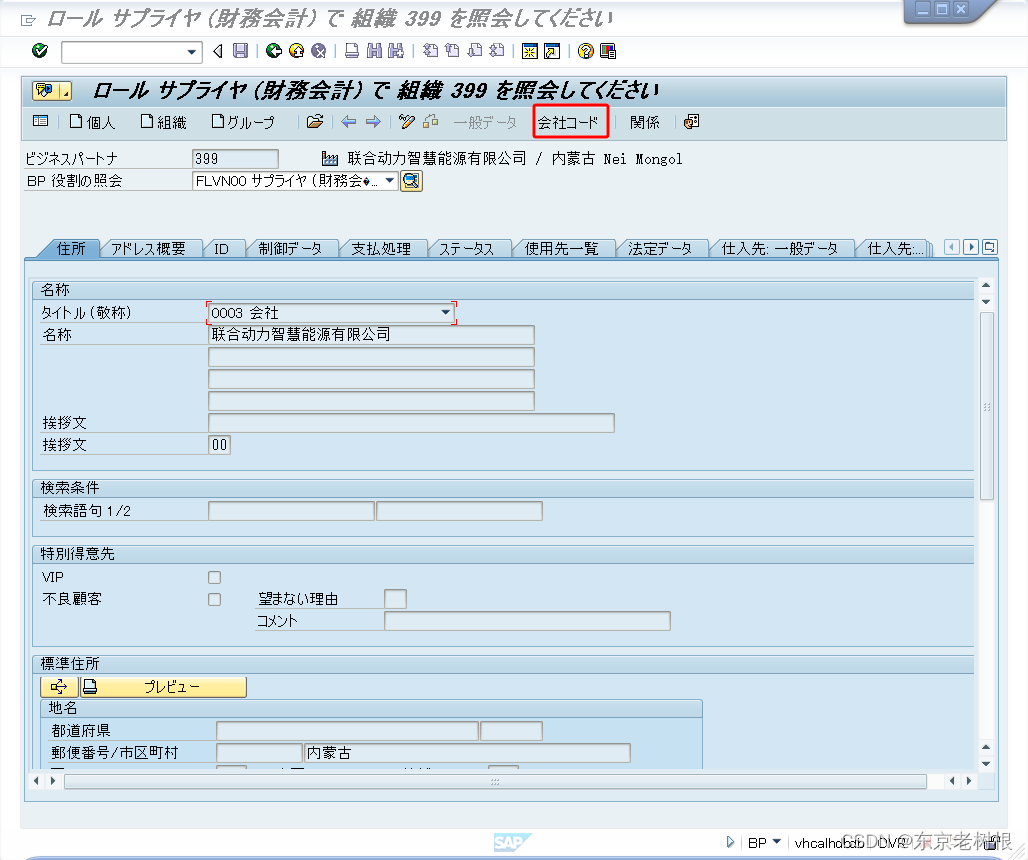
Task: Click the 会社コード button
Action: [570, 122]
